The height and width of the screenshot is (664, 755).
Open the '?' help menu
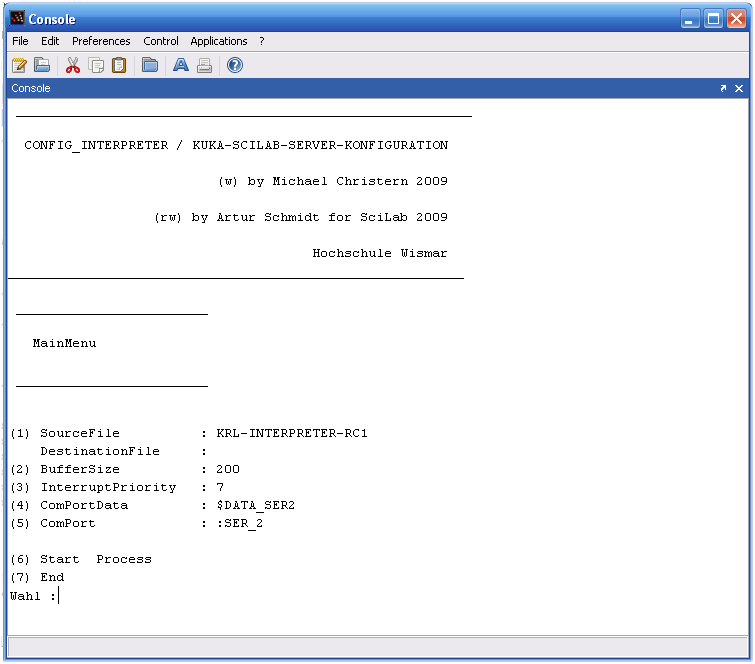[x=262, y=41]
